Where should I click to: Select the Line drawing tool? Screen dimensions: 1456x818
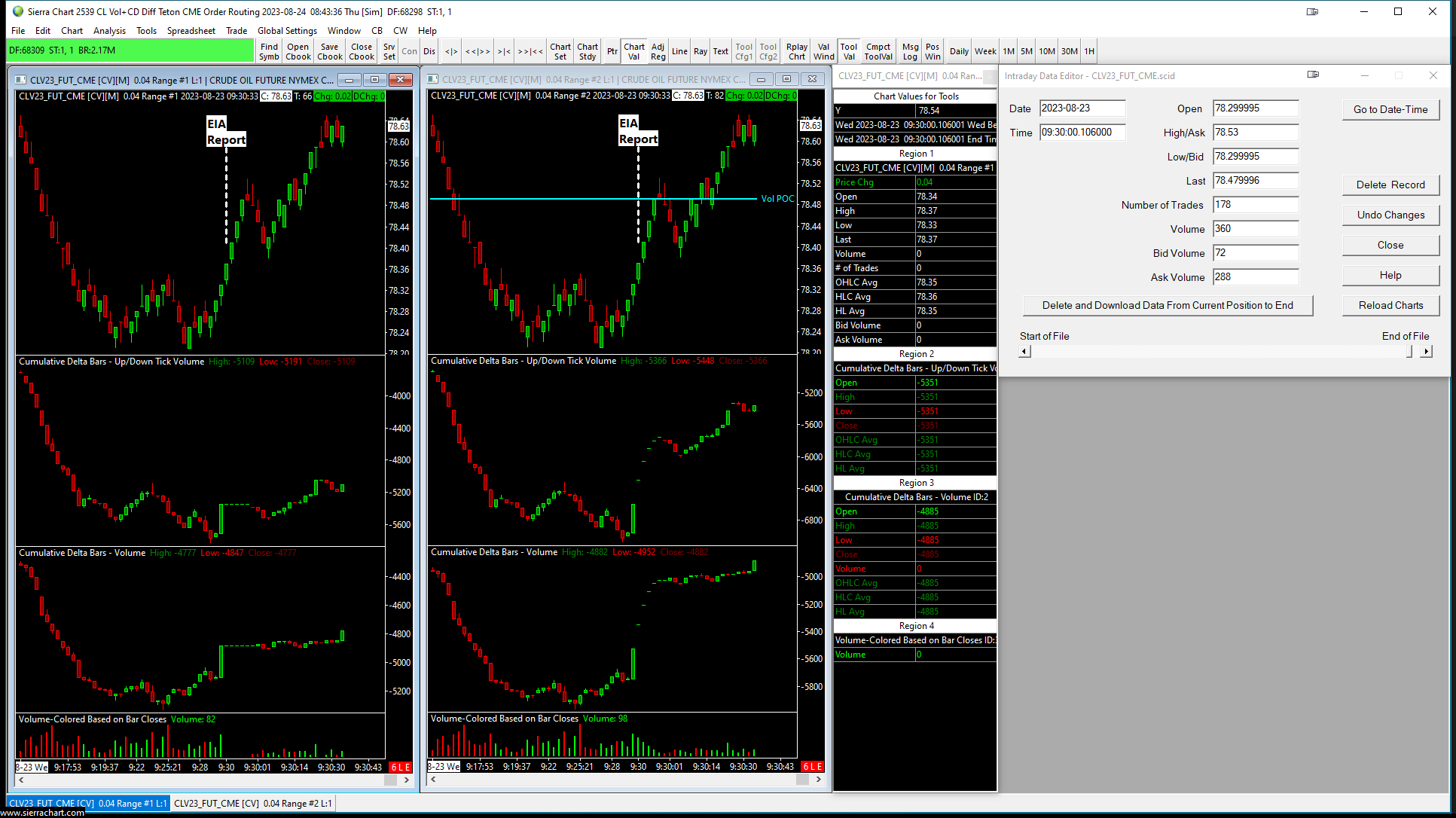pyautogui.click(x=679, y=51)
